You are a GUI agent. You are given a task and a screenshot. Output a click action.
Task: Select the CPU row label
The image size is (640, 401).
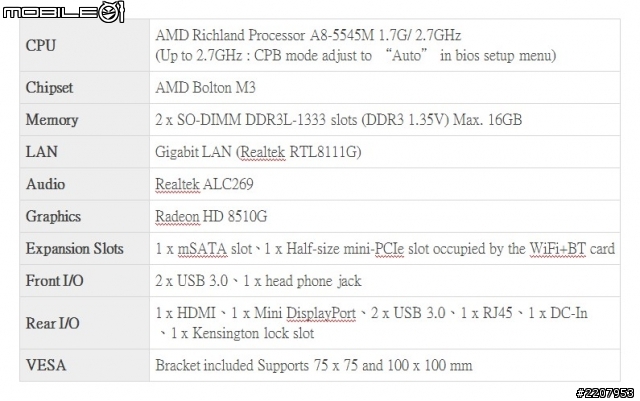tap(40, 45)
